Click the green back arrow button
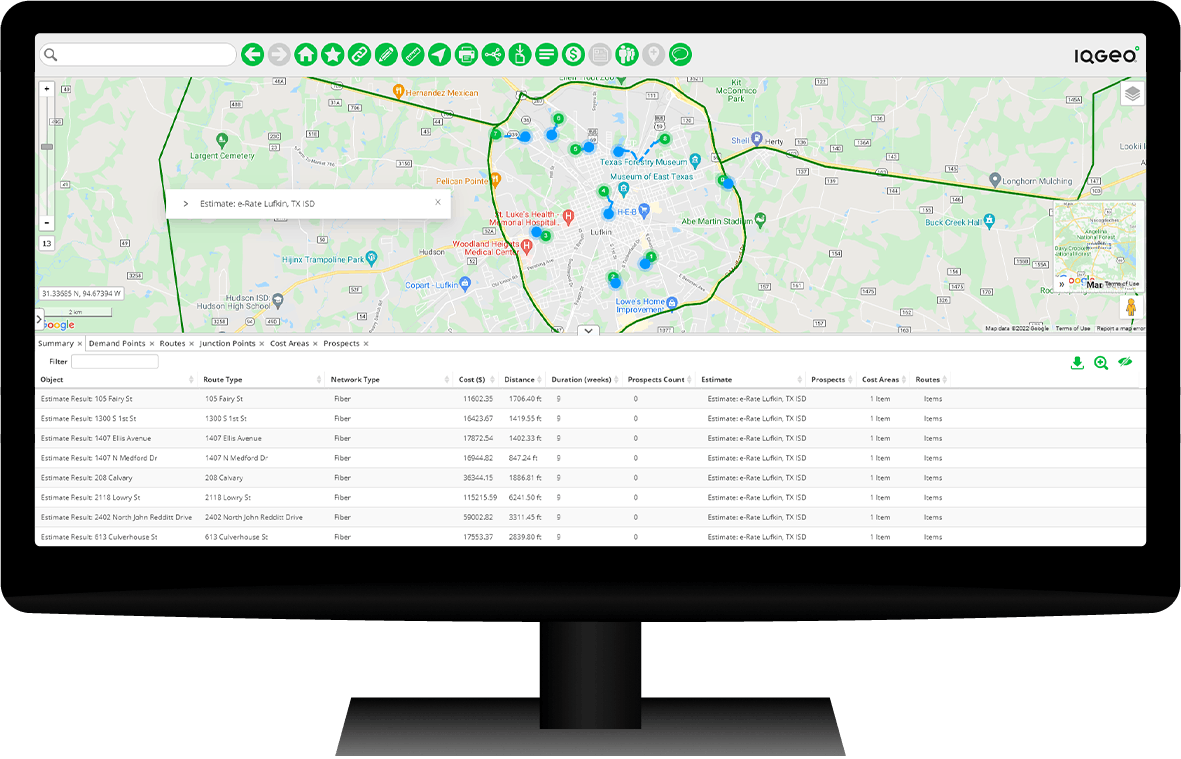 (252, 54)
